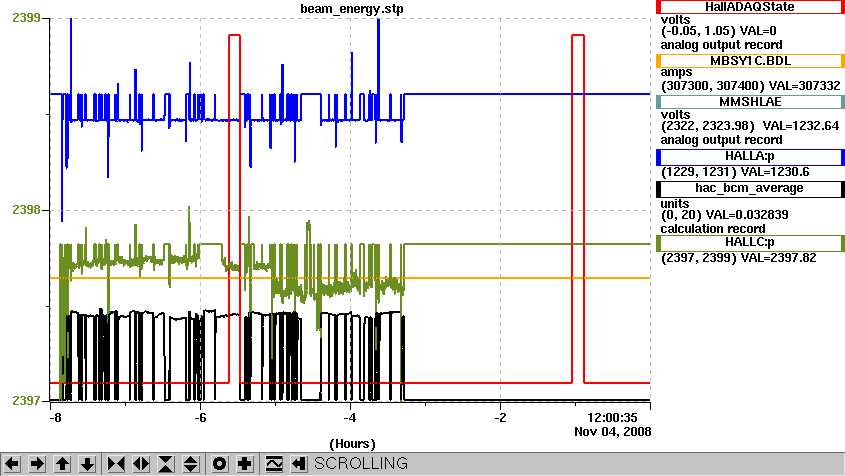Click the (-0.05, 1.05) VAL=0 range text
The image size is (845, 476).
pos(718,31)
